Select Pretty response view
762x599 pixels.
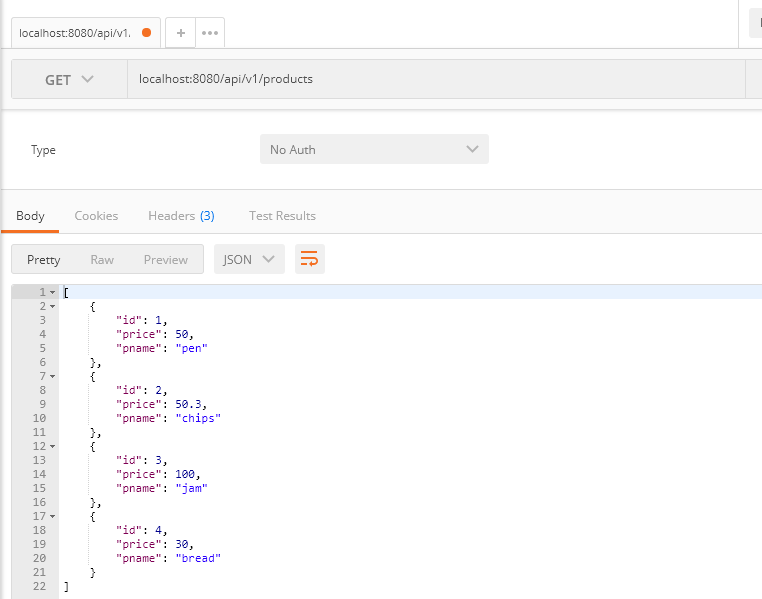point(44,259)
